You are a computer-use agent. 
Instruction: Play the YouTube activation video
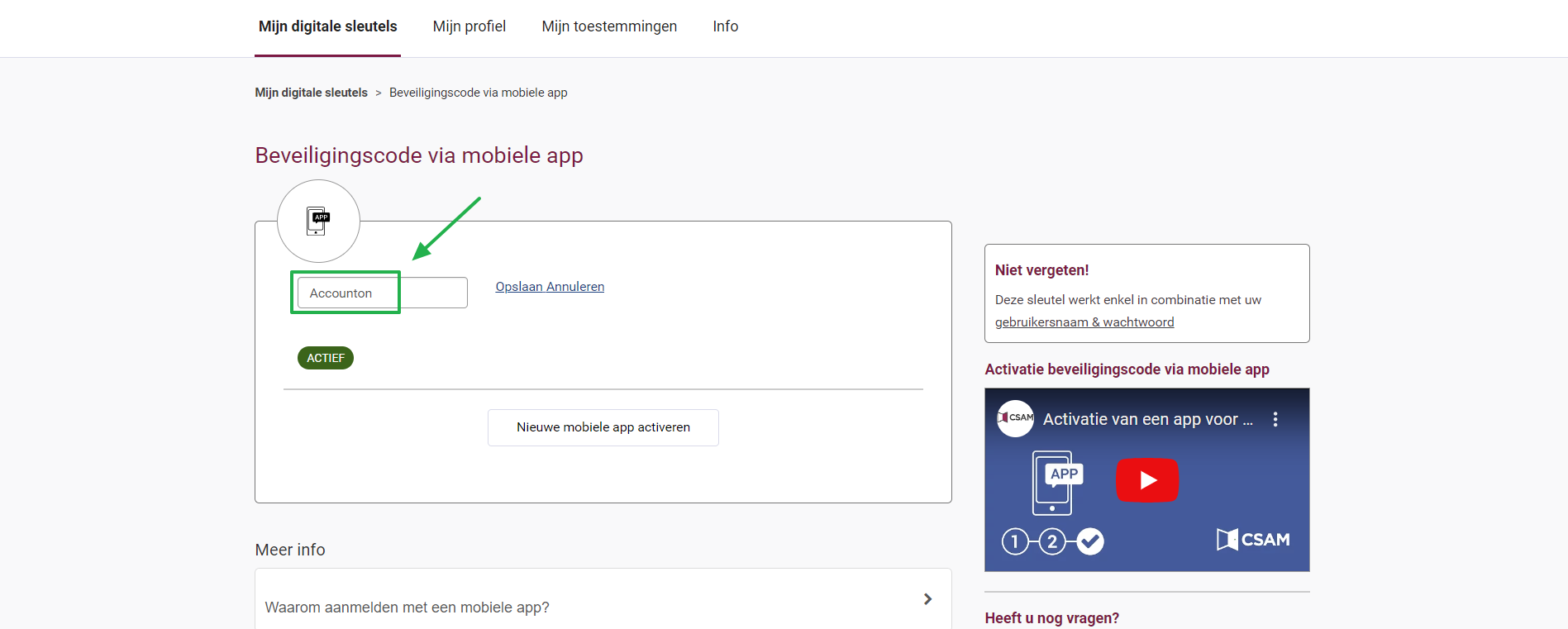(x=1146, y=479)
